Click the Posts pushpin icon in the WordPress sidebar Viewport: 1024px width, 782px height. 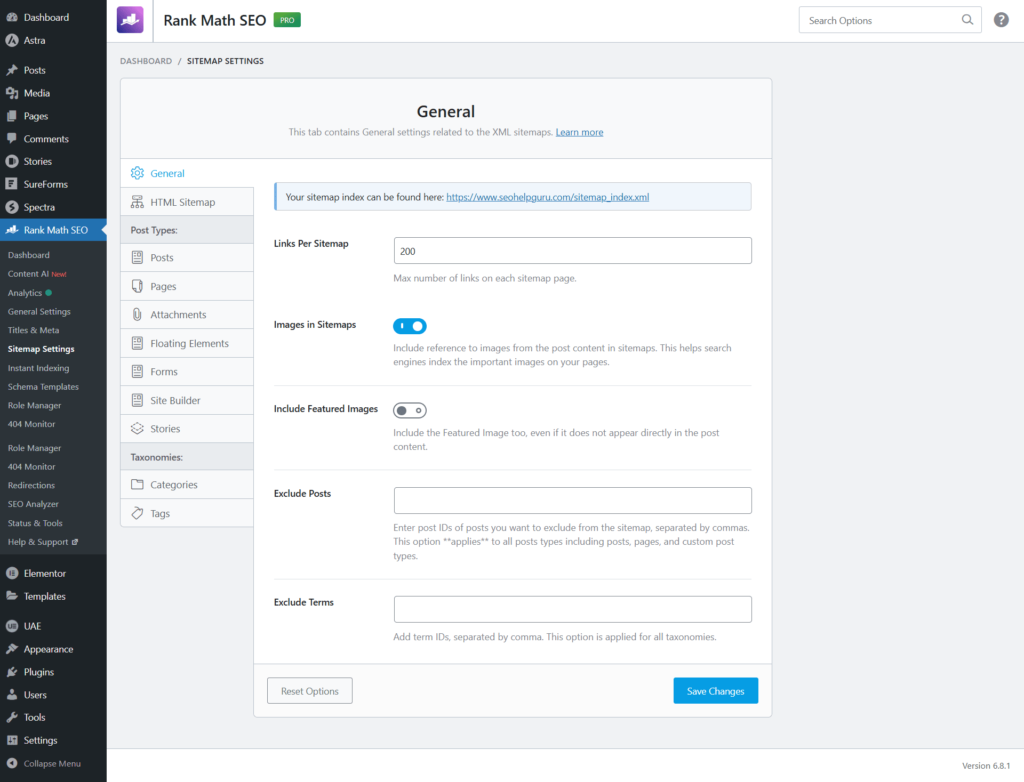[x=12, y=70]
